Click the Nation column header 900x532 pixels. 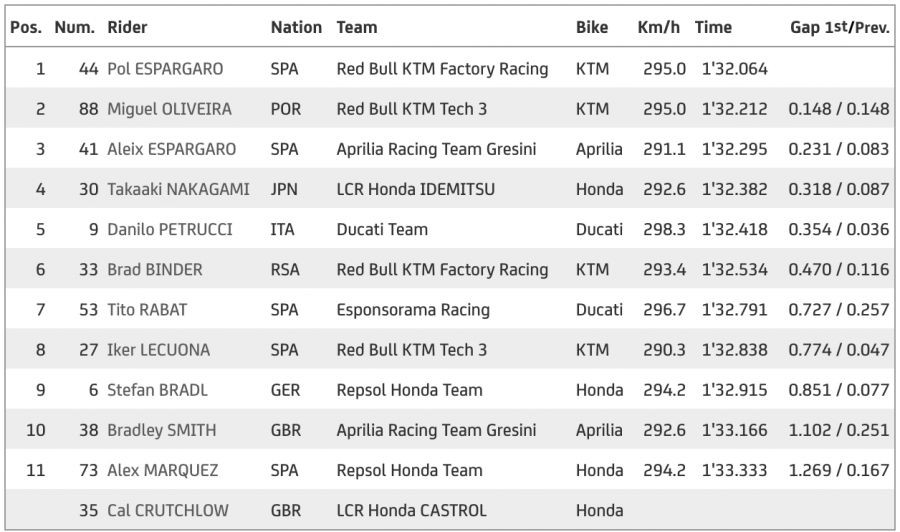point(296,28)
